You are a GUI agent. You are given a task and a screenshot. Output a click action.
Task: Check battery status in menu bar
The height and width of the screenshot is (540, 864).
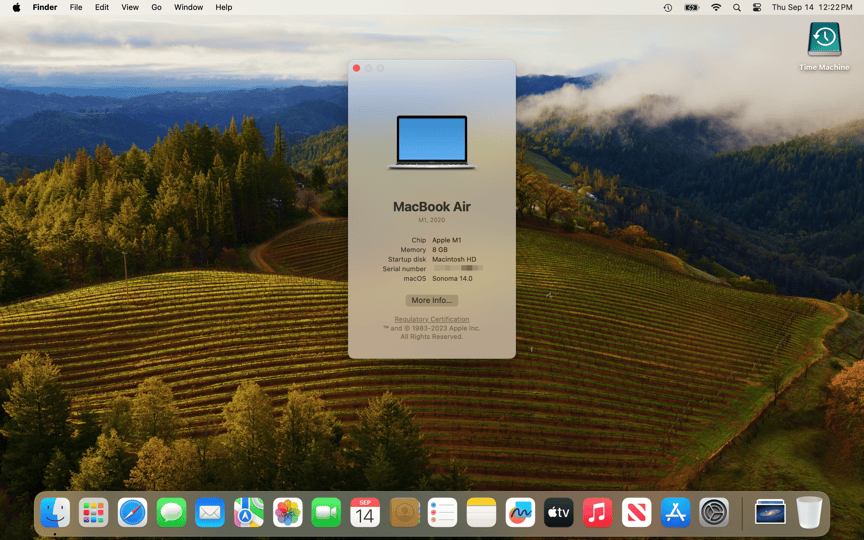tap(692, 7)
